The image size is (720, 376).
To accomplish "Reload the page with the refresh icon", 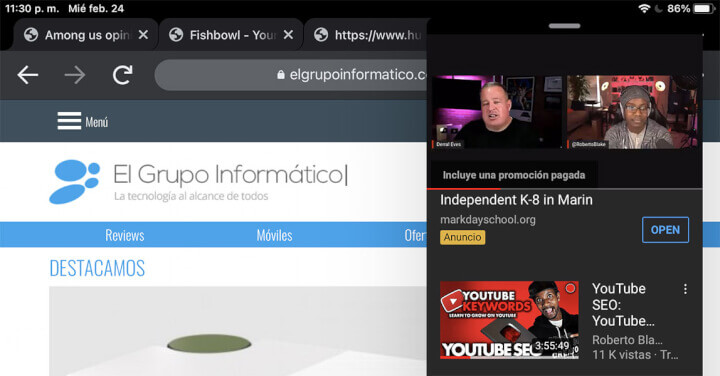I will tap(123, 75).
